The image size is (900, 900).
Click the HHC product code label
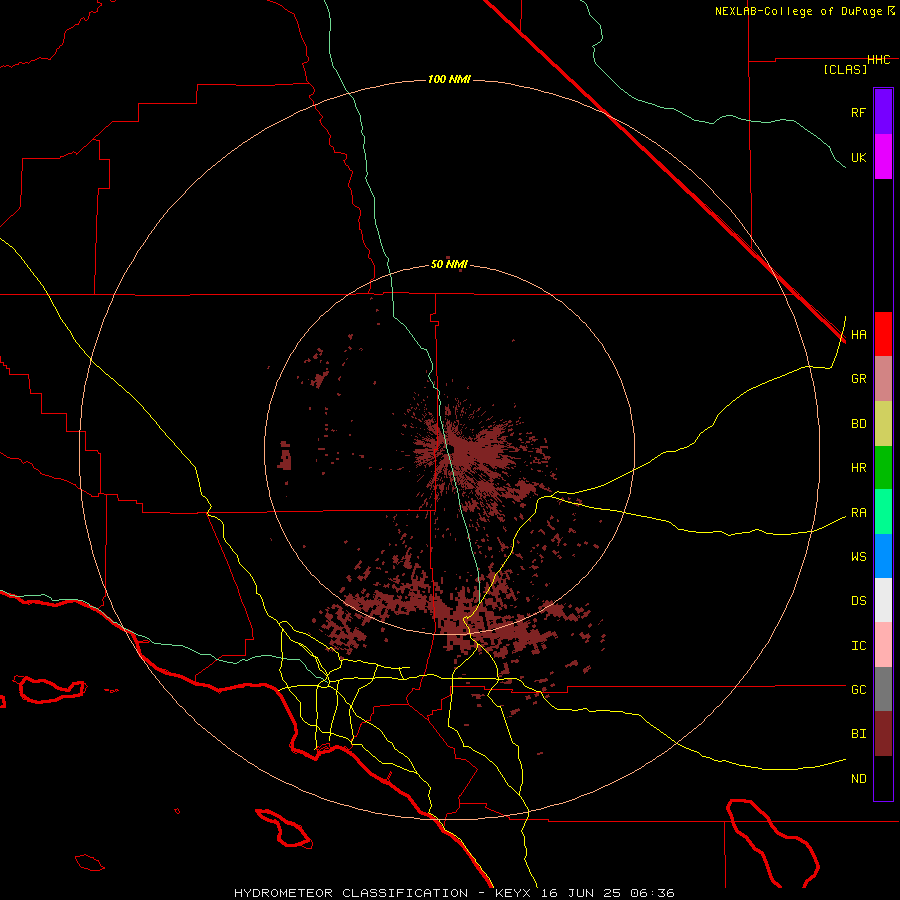click(879, 60)
